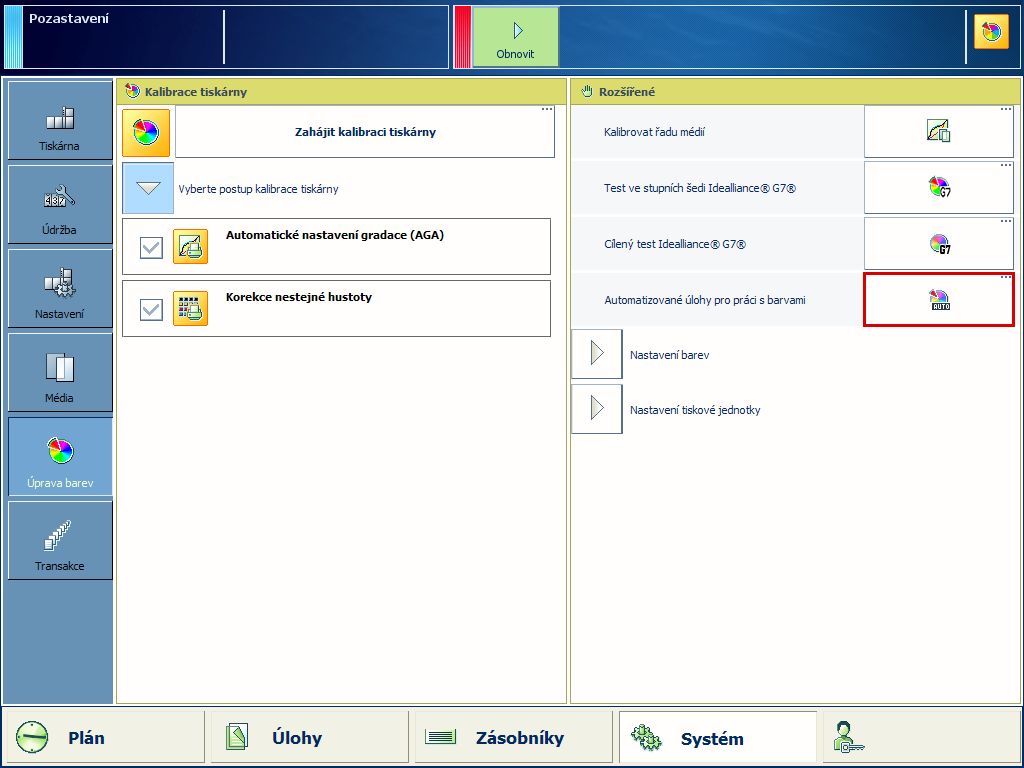This screenshot has width=1024, height=768.
Task: Click the Korekce nestejné hustoty grid icon
Action: click(190, 308)
